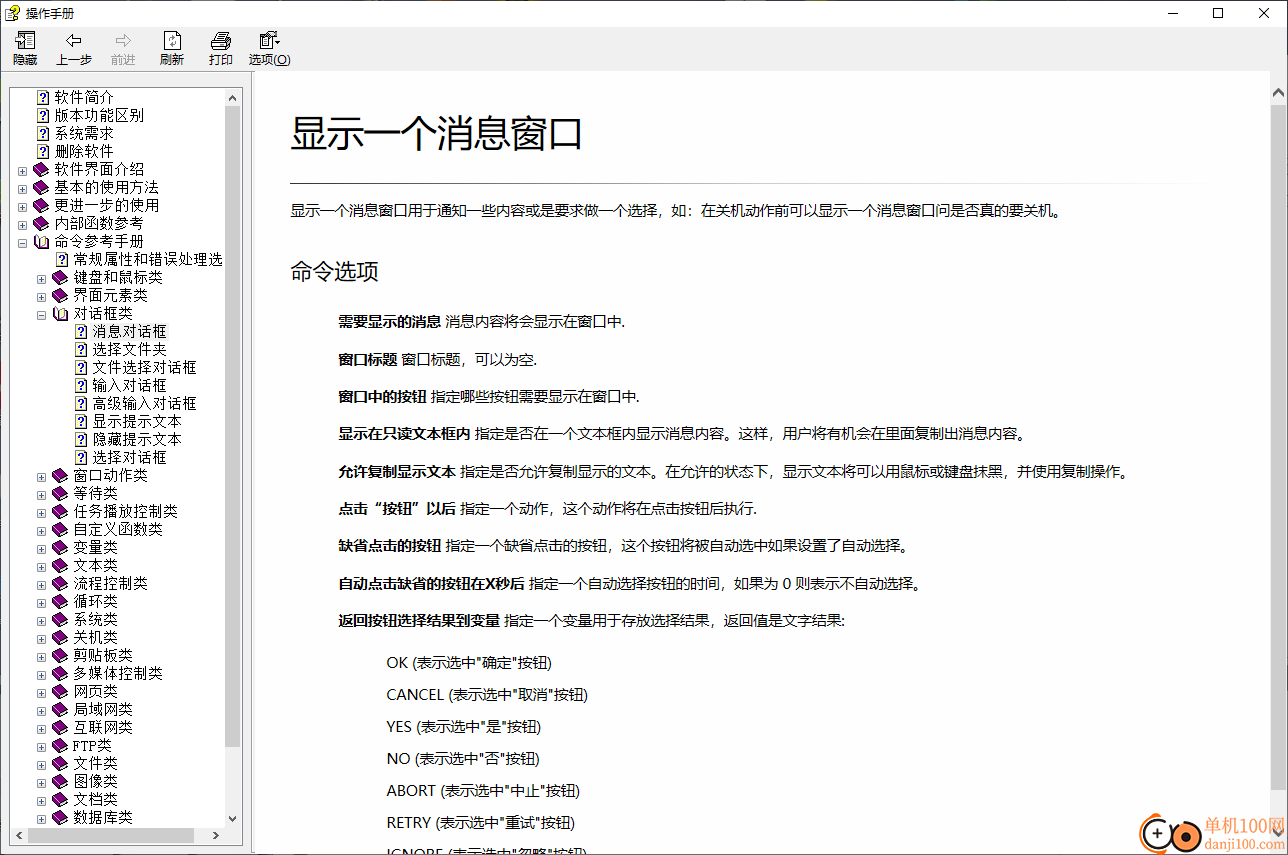Click the topic icon of 显示提示文本
Screen dimensions: 1288x855
click(81, 421)
